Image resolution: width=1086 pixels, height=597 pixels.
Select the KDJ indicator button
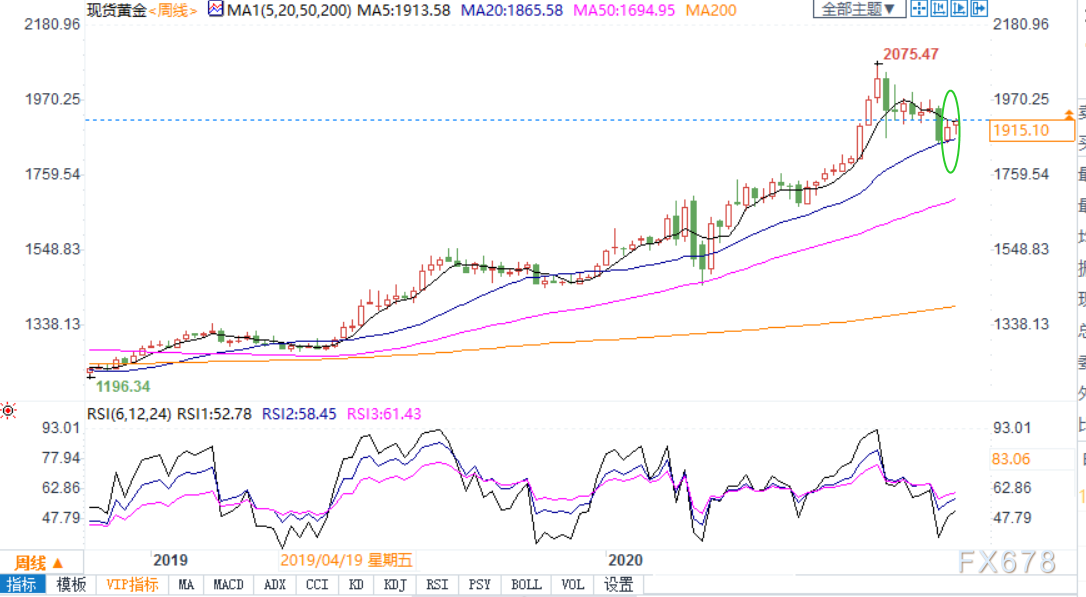tap(395, 585)
